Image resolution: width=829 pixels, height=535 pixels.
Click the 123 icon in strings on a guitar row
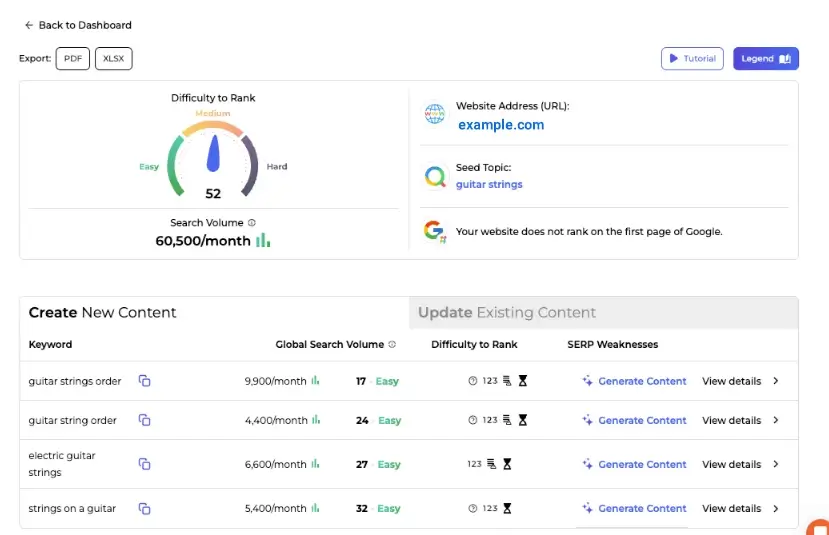point(490,508)
